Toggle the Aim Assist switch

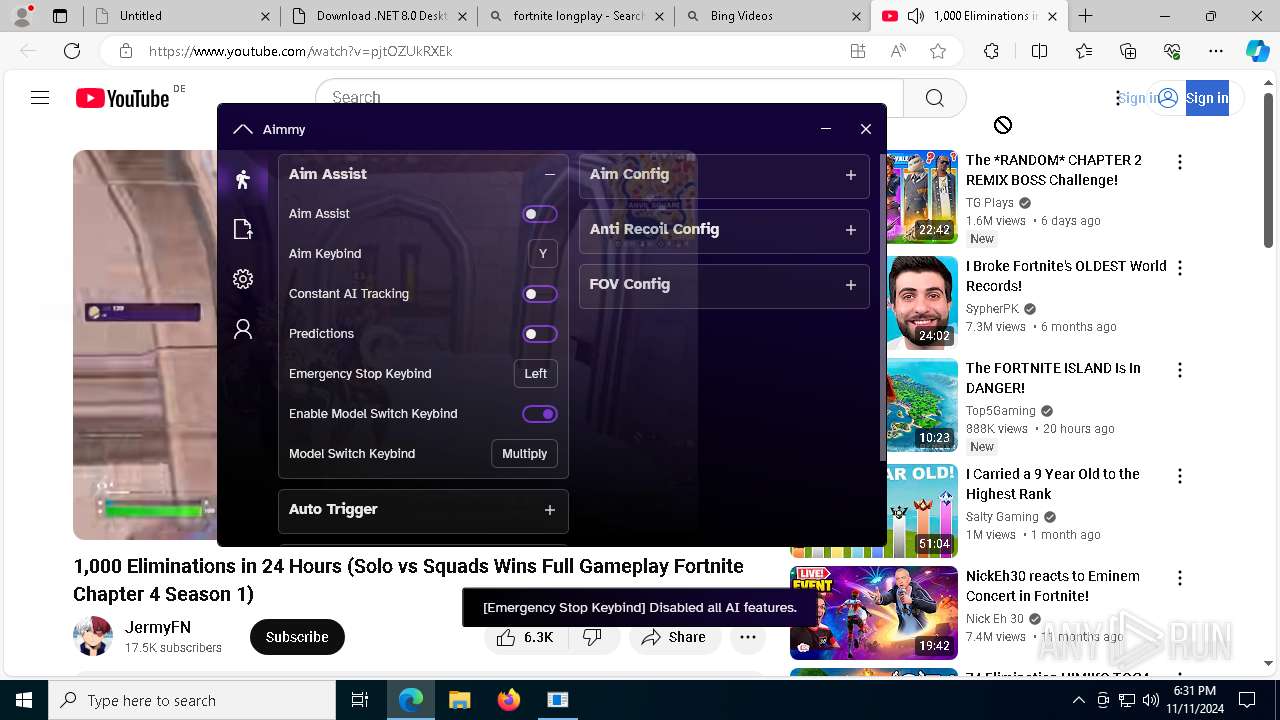tap(540, 214)
